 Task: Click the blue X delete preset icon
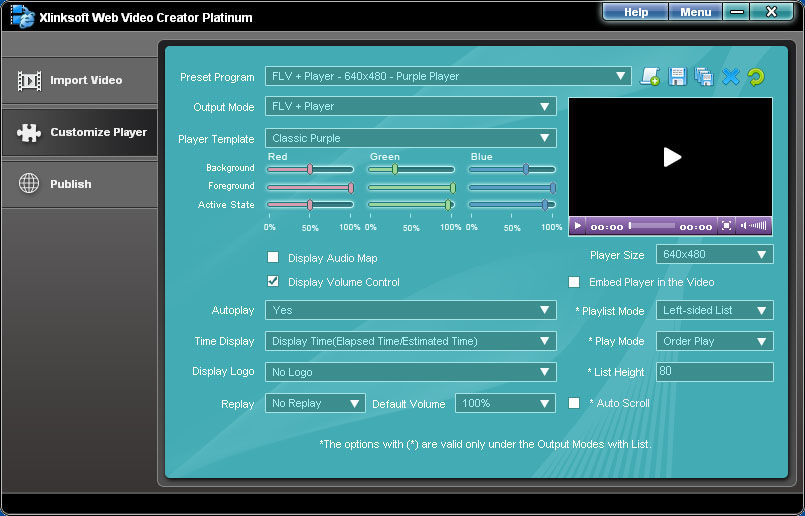730,77
